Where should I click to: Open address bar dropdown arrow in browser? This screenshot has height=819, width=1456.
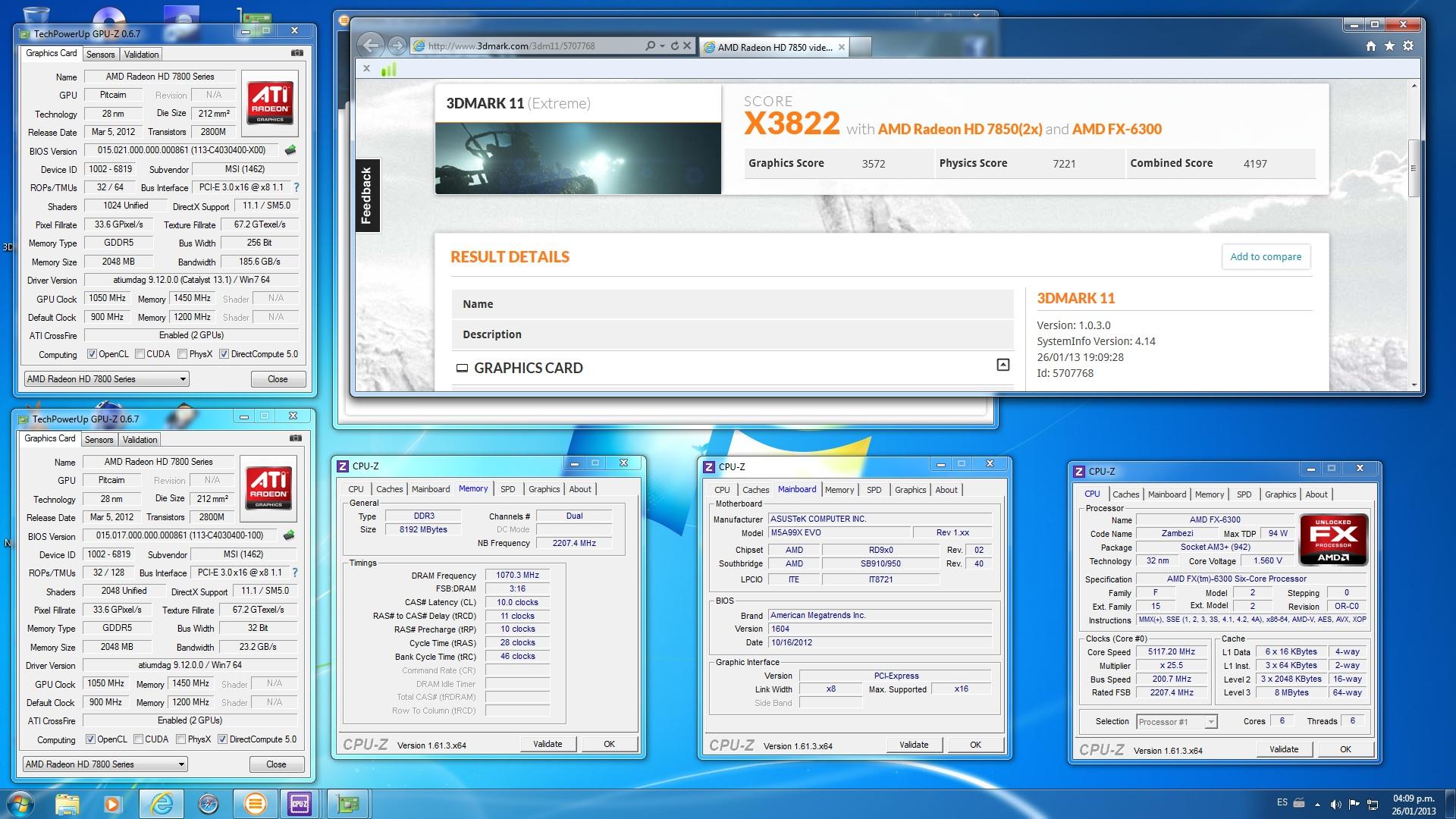coord(662,45)
